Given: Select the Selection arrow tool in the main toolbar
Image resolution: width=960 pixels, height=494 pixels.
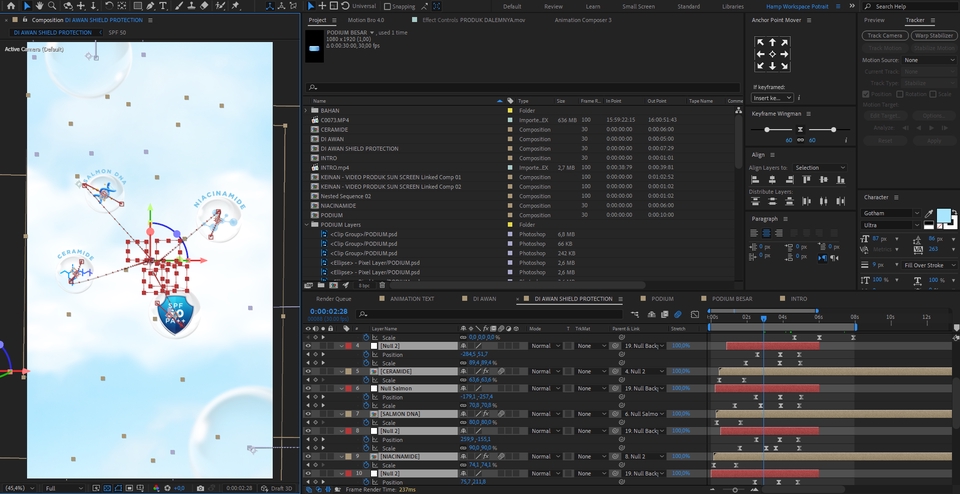Looking at the screenshot, I should coord(27,6).
